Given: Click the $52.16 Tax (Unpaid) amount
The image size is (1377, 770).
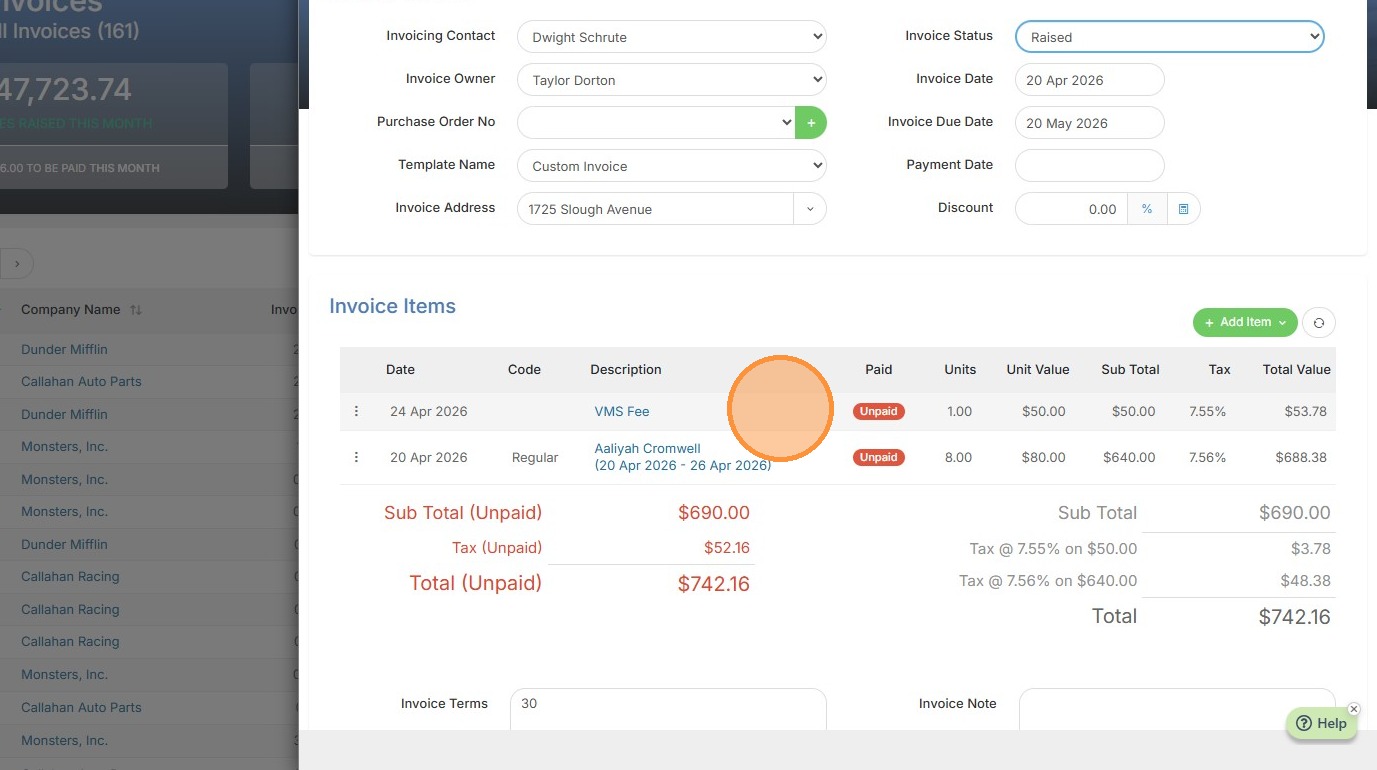Looking at the screenshot, I should pos(727,548).
